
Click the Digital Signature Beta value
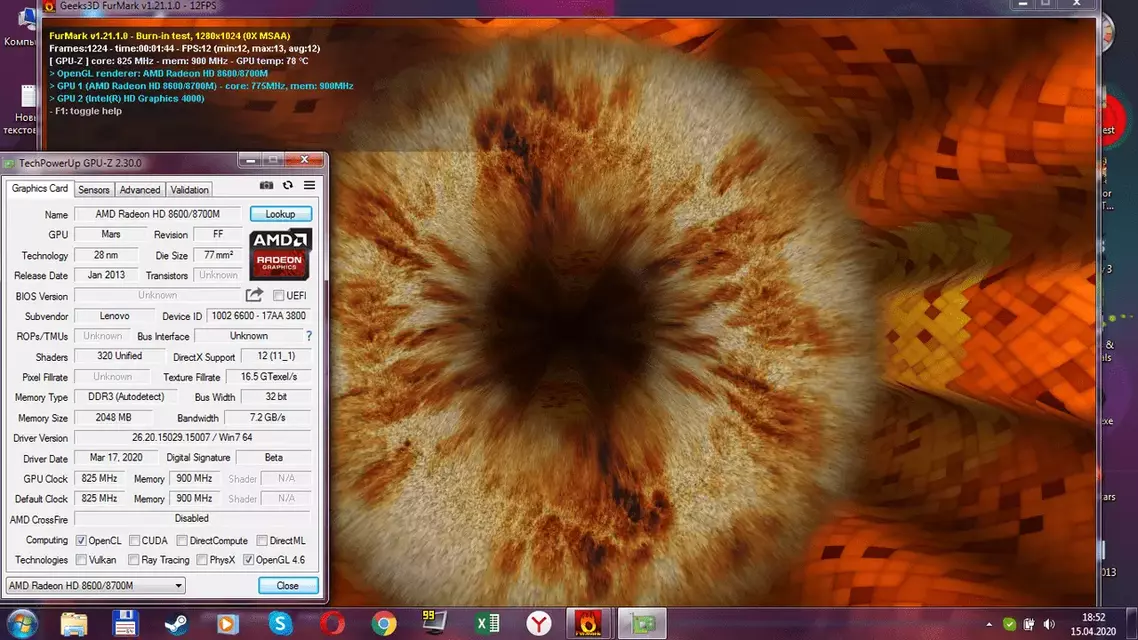coord(274,458)
